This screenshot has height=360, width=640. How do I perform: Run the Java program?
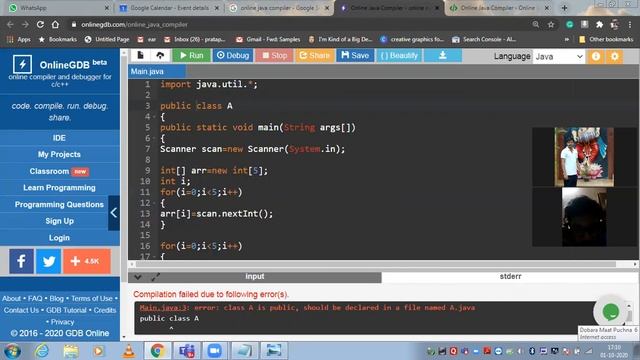pos(191,55)
